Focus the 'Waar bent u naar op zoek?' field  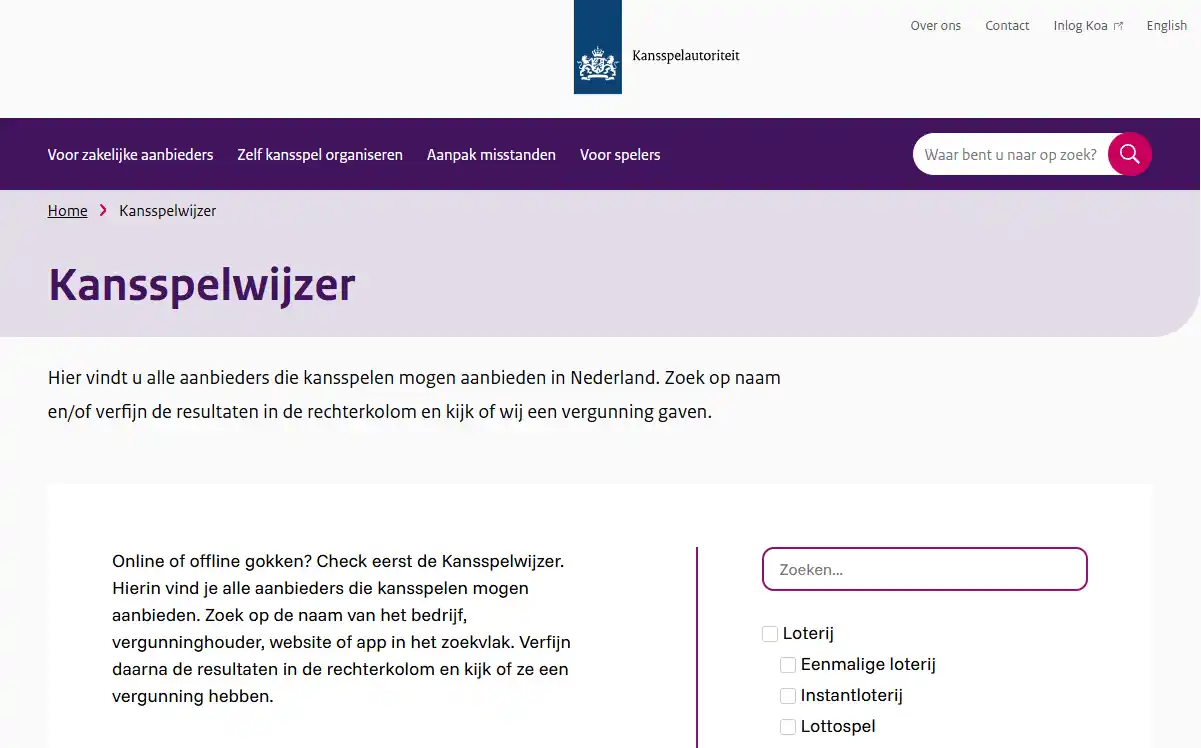[1010, 154]
